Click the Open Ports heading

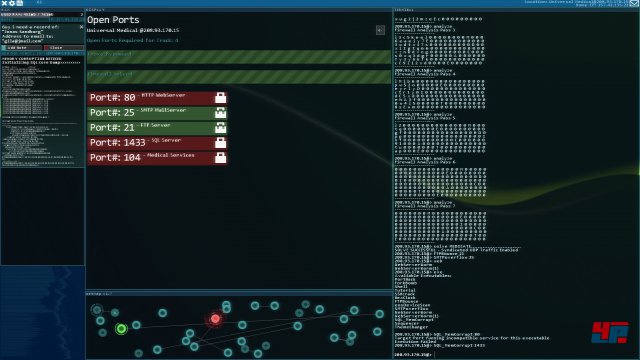click(113, 20)
